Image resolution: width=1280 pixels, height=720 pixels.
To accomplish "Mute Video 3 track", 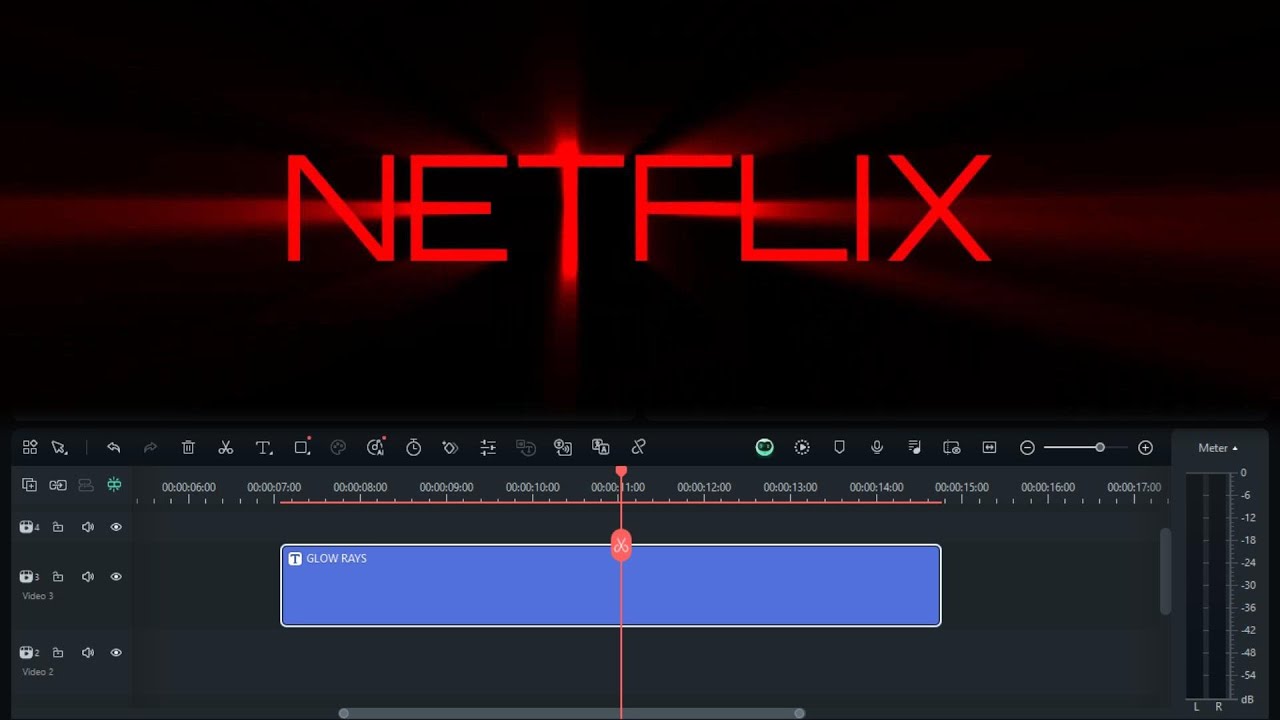I will point(87,577).
